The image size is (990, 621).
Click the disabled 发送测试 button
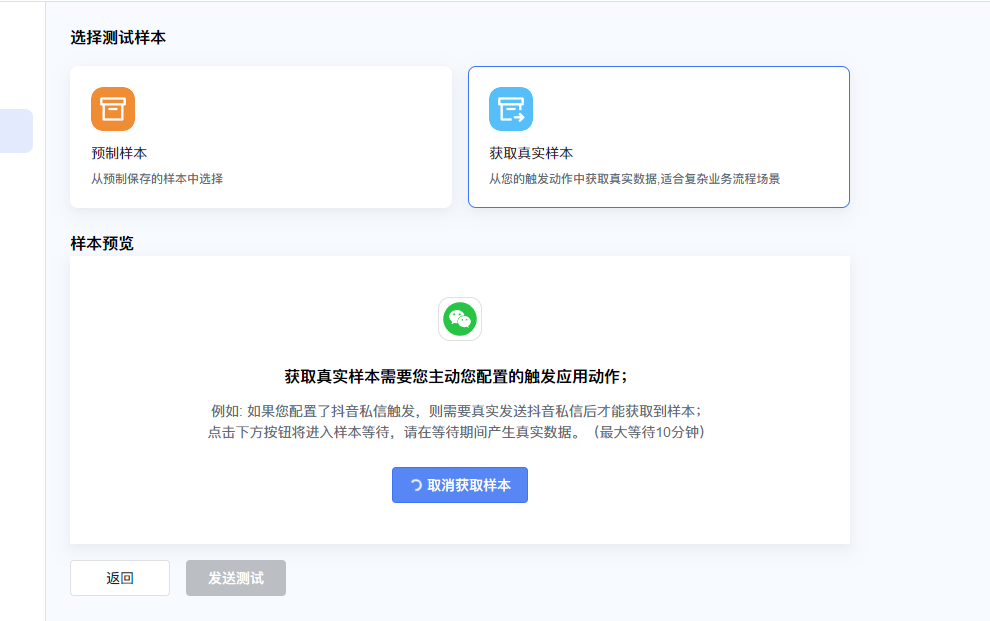236,578
